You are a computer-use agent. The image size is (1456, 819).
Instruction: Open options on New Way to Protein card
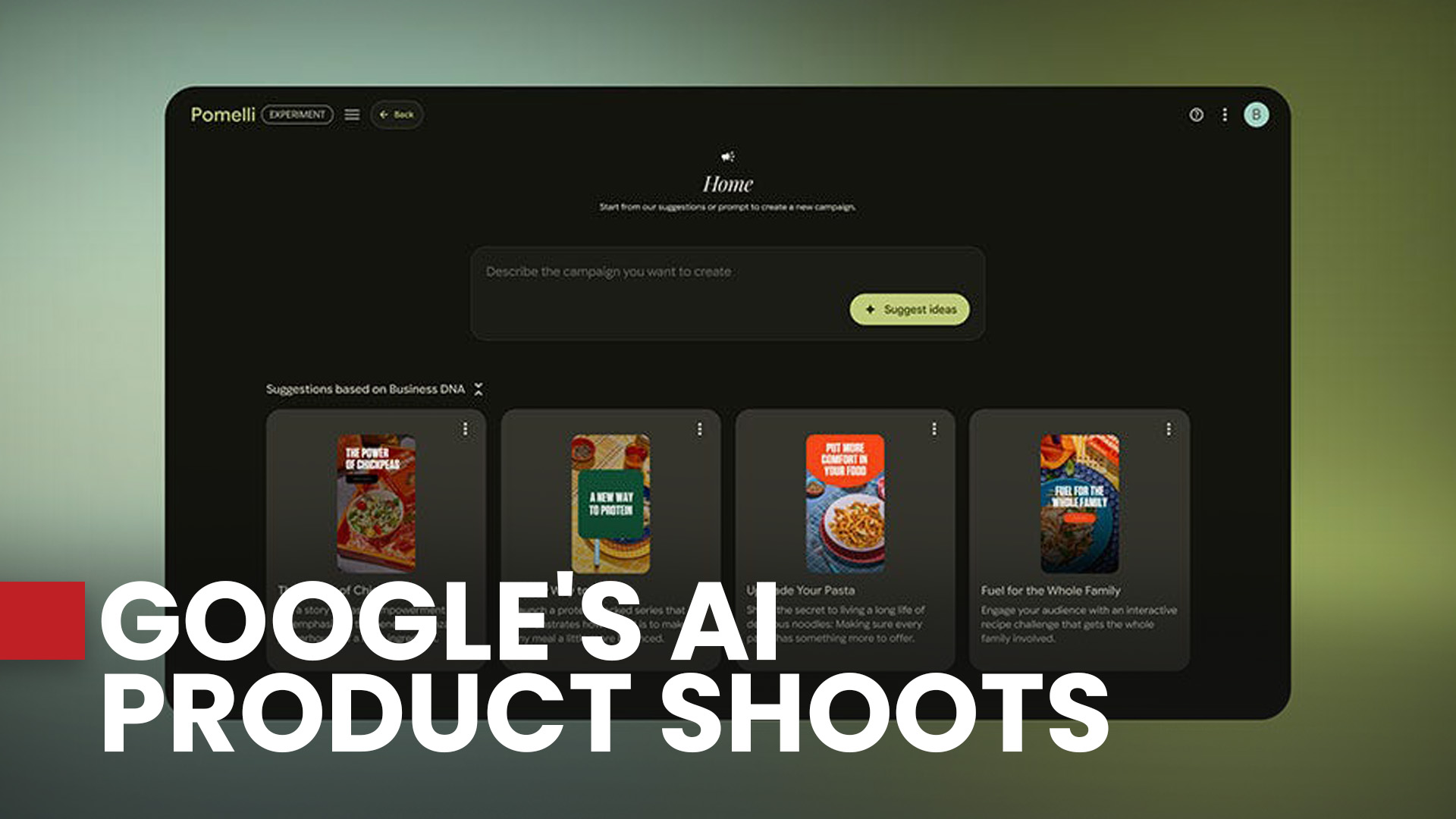[699, 429]
